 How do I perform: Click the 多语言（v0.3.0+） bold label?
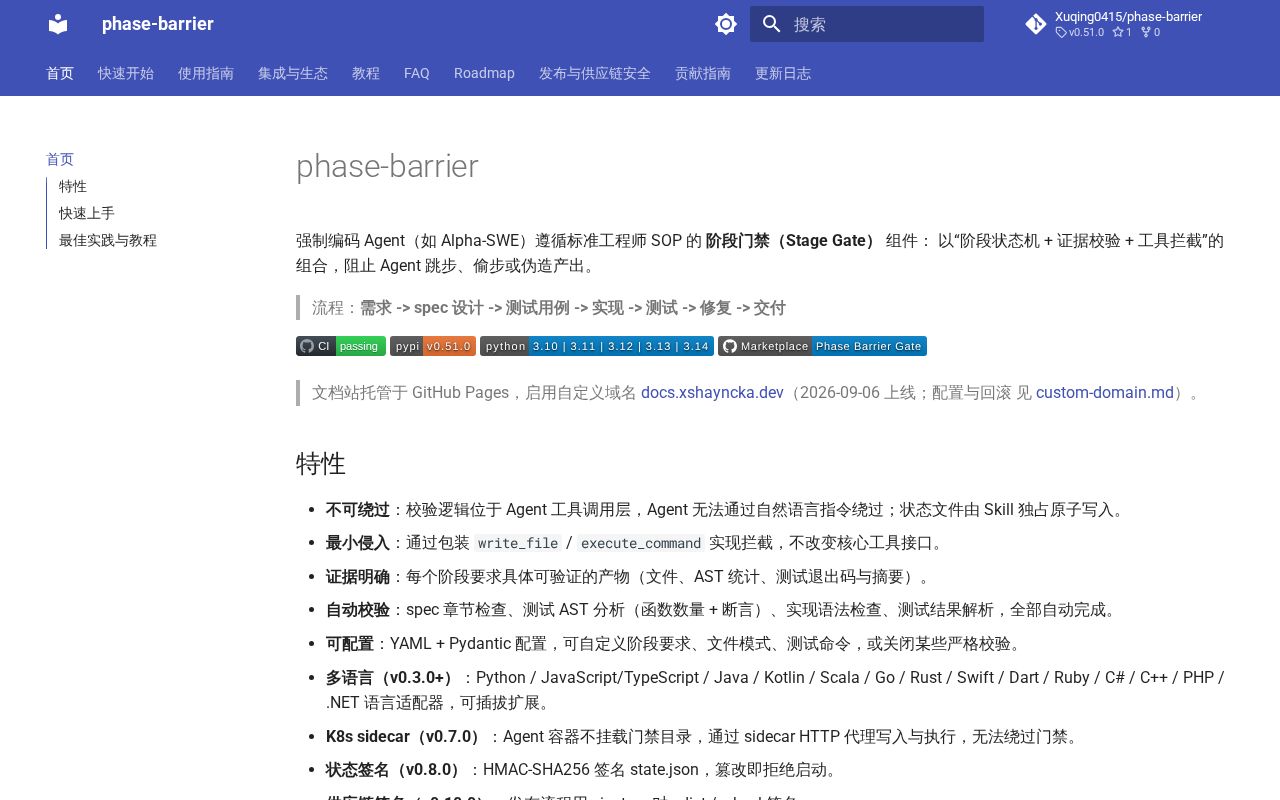[393, 677]
